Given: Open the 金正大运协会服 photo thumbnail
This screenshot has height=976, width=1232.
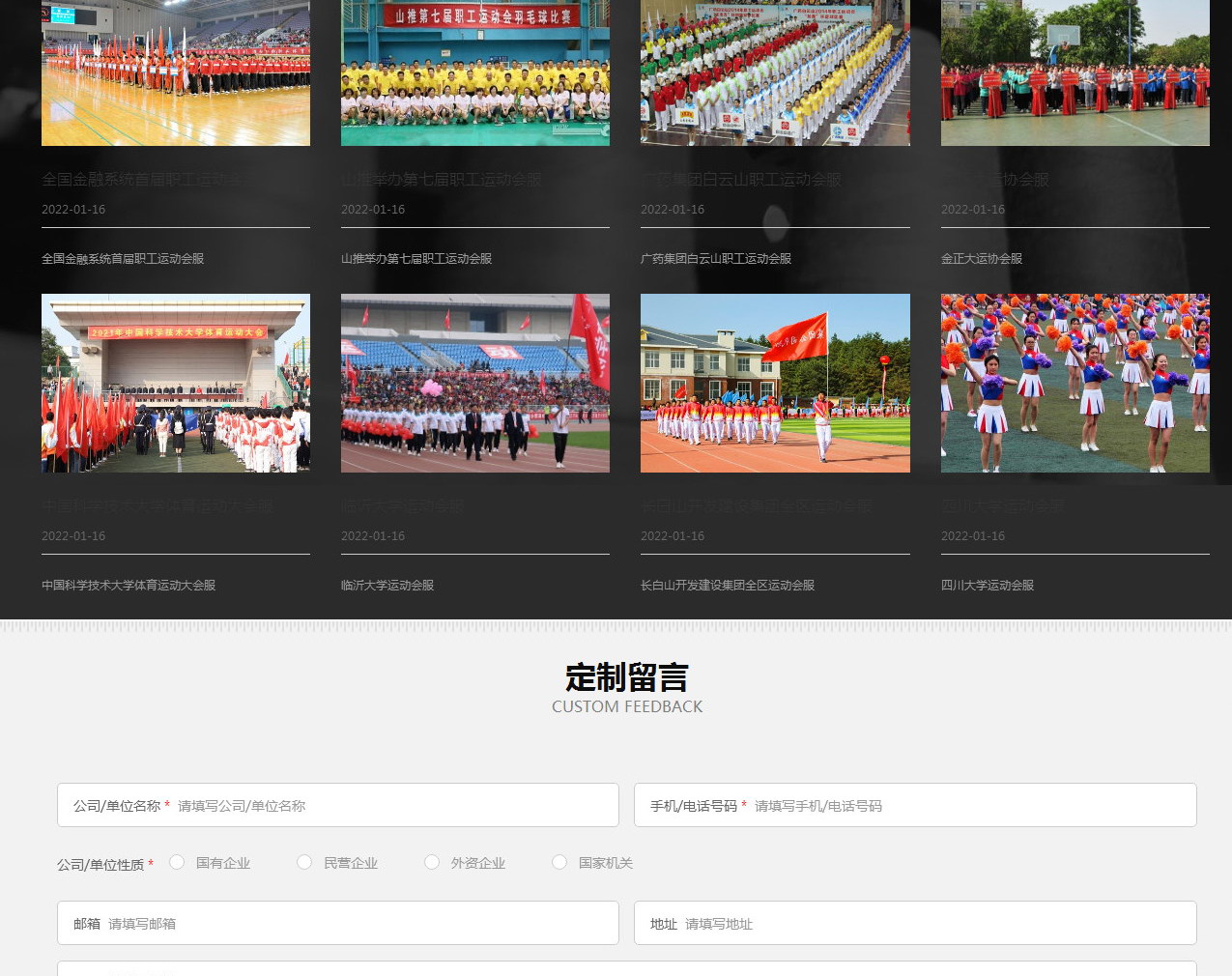Looking at the screenshot, I should point(1075,72).
